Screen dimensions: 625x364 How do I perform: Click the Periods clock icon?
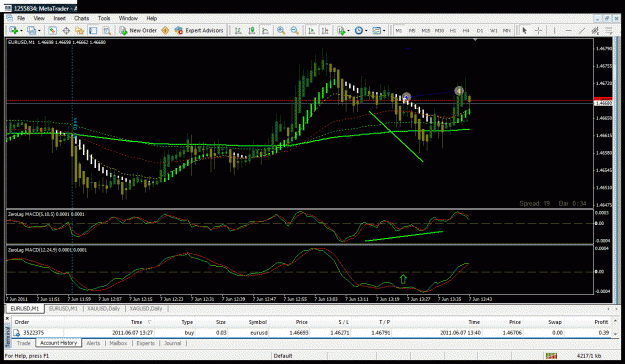coord(358,30)
